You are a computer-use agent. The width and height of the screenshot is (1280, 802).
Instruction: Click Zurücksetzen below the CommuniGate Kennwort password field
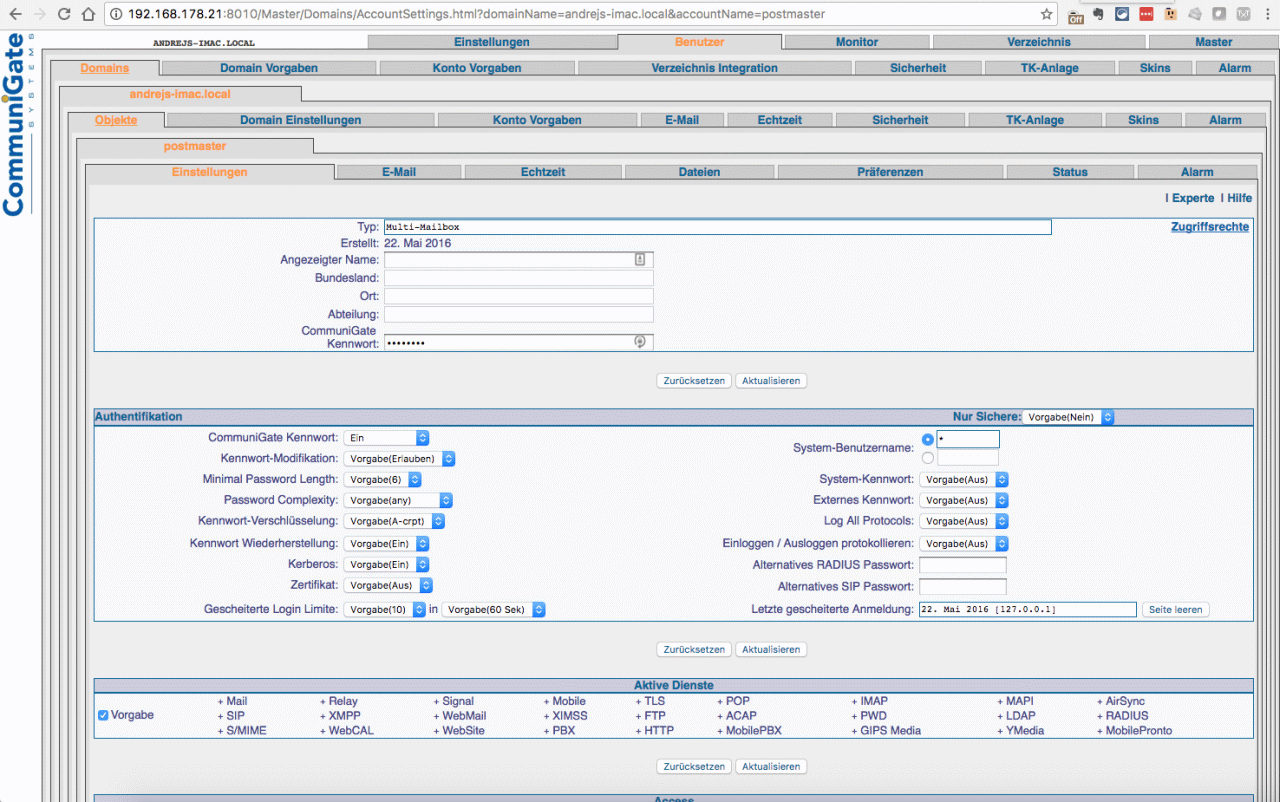point(694,380)
